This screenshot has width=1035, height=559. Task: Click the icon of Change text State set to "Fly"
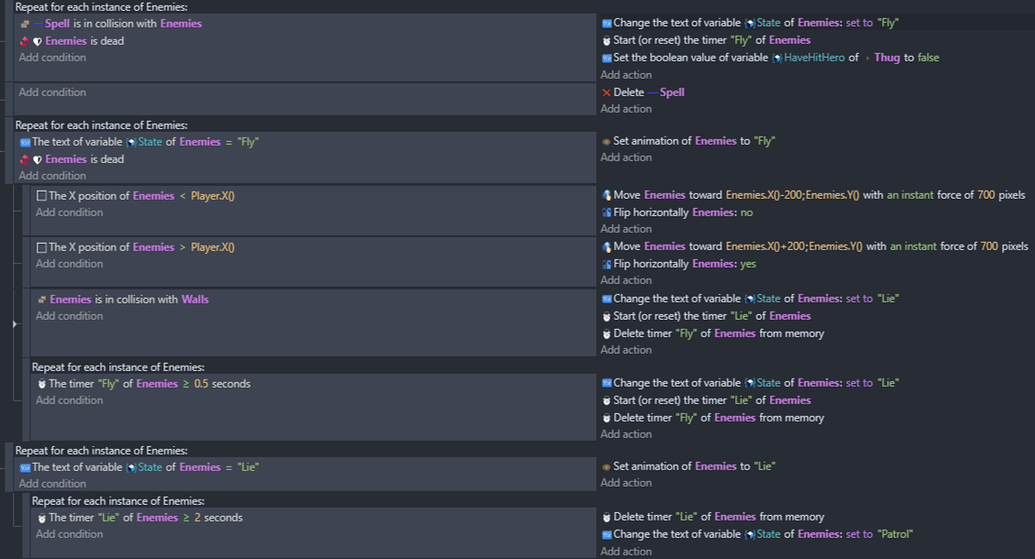point(607,23)
